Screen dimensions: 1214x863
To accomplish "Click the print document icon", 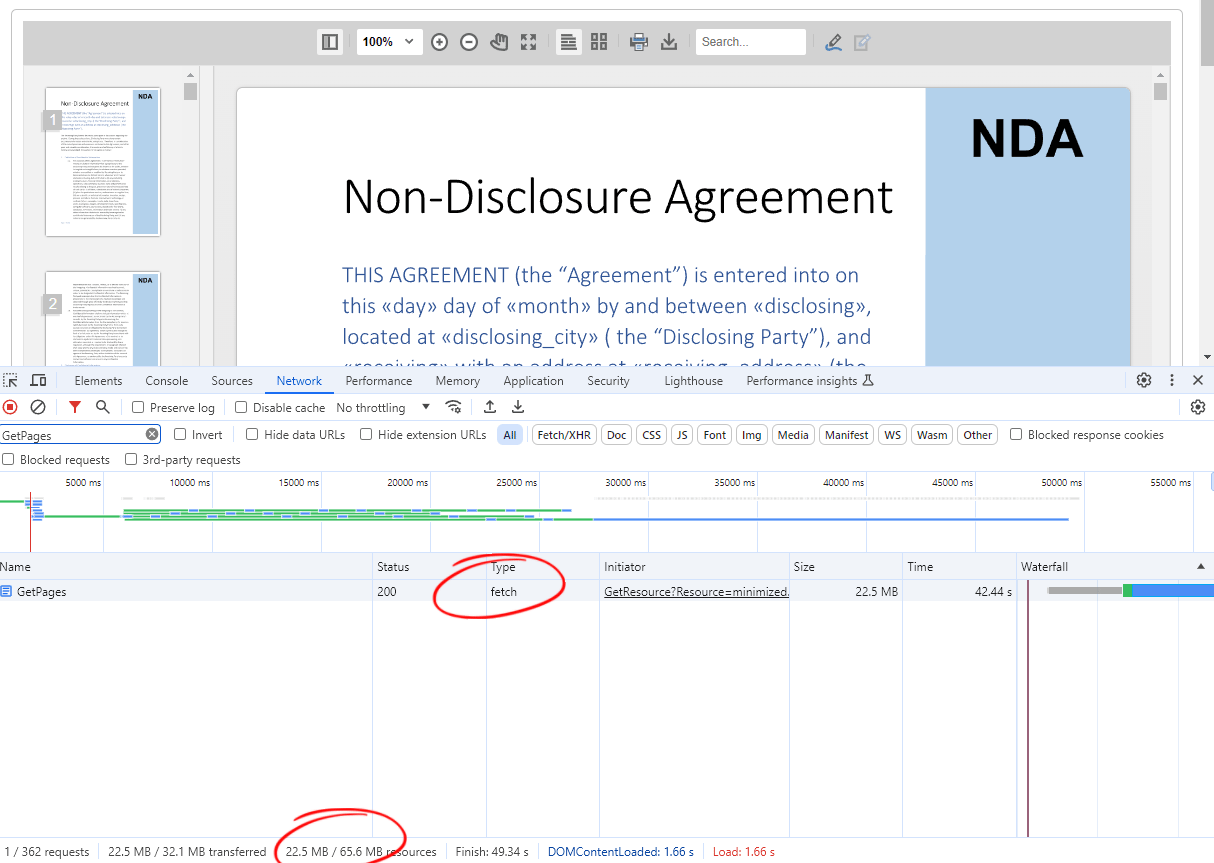I will tap(639, 42).
